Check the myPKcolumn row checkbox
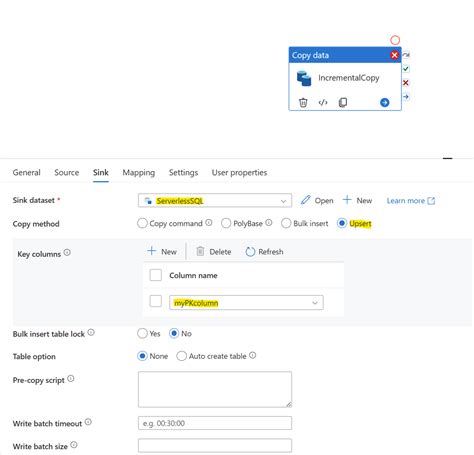Screen dimensions: 474x455 click(x=156, y=301)
